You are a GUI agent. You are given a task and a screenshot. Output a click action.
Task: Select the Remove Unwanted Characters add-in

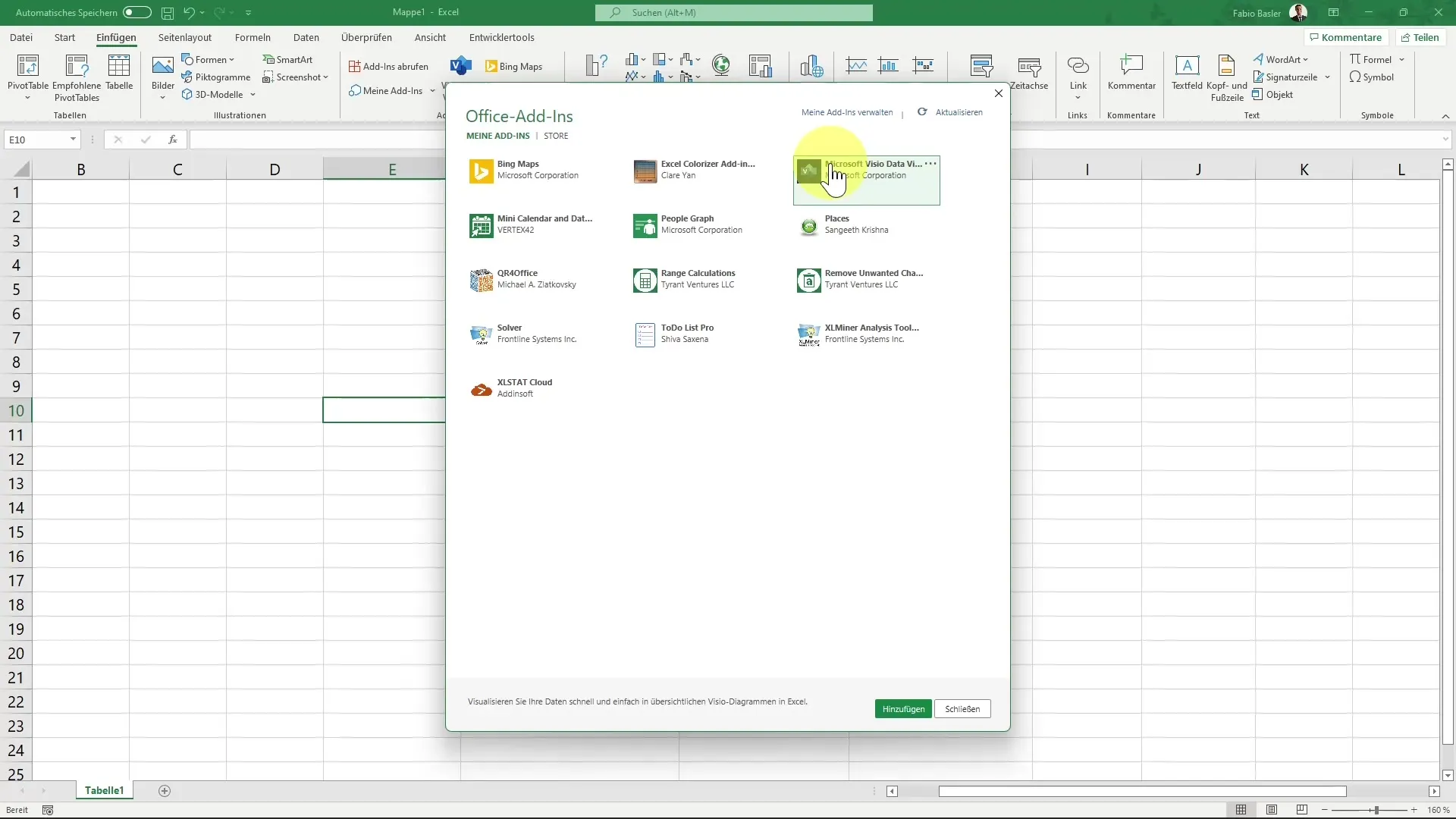tap(860, 280)
